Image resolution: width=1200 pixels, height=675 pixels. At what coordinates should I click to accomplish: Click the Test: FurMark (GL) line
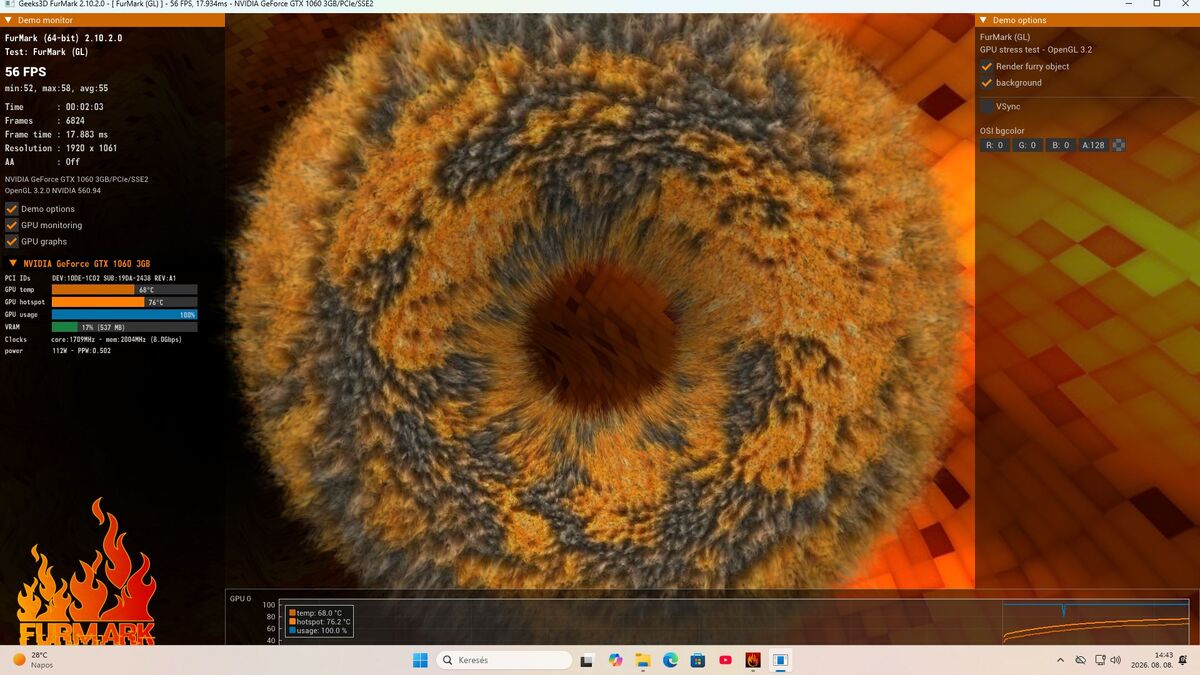[x=48, y=51]
